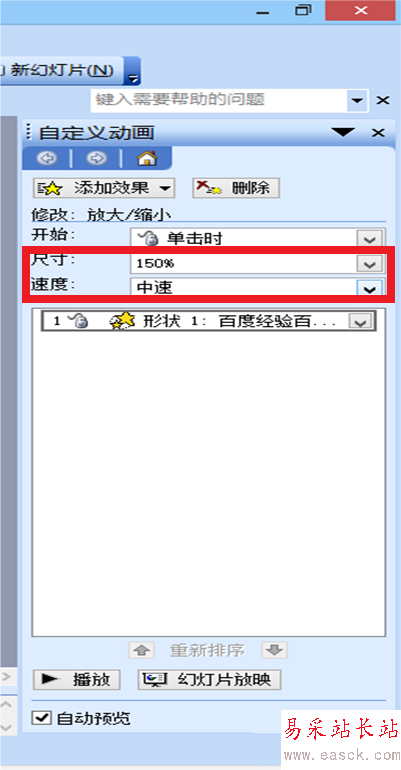Toggle the 自动预览 checkbox
Viewport: 401px width, 770px height.
[42, 718]
